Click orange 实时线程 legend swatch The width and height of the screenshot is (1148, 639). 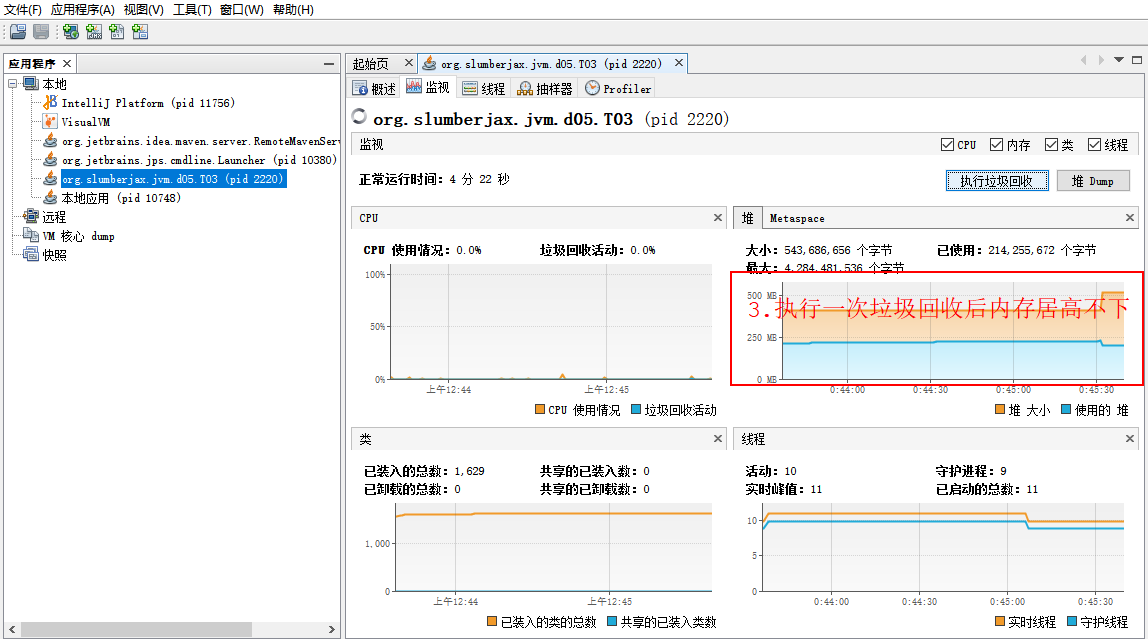tap(999, 621)
